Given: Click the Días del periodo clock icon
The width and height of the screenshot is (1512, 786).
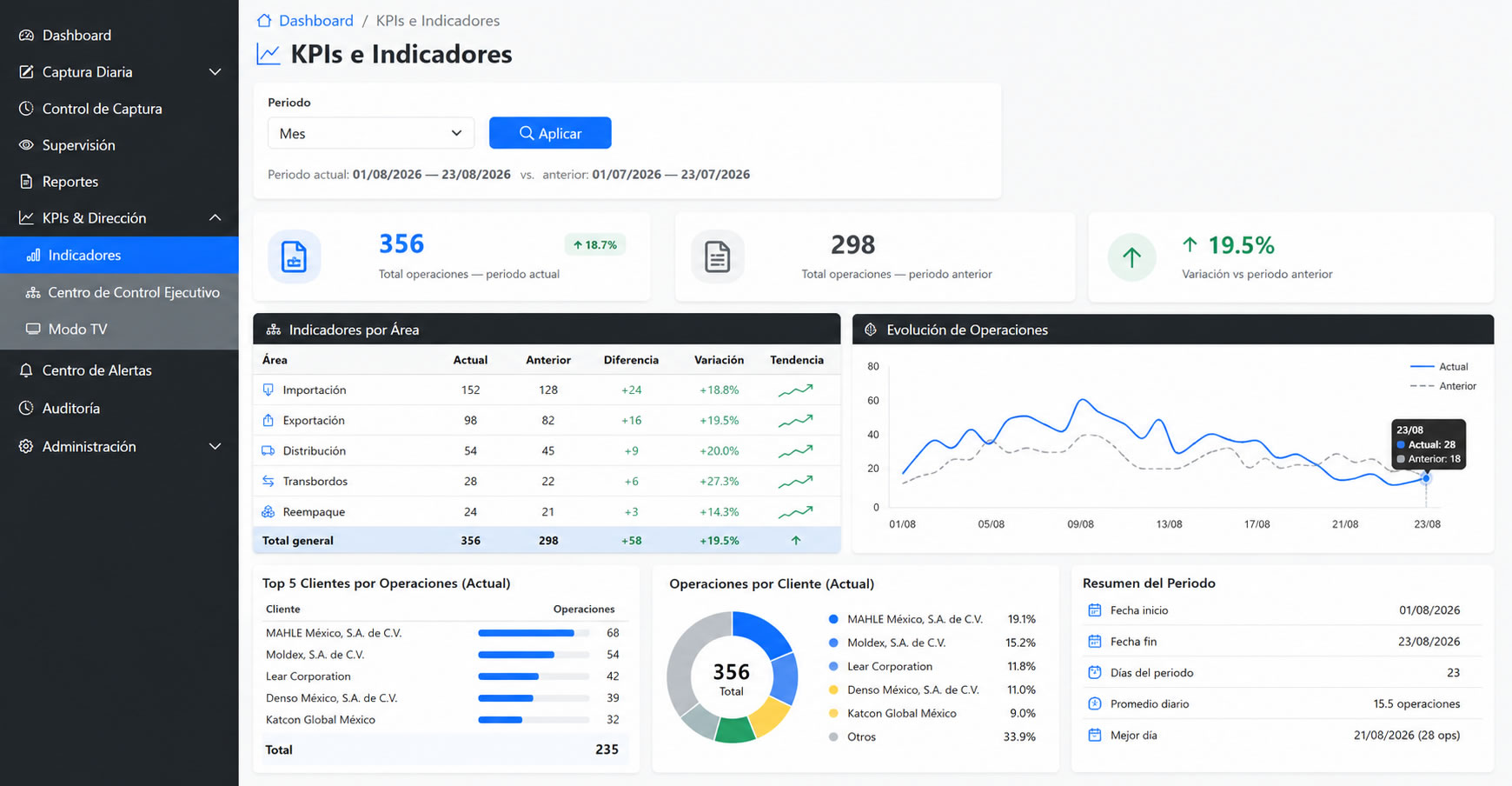Looking at the screenshot, I should (1095, 672).
